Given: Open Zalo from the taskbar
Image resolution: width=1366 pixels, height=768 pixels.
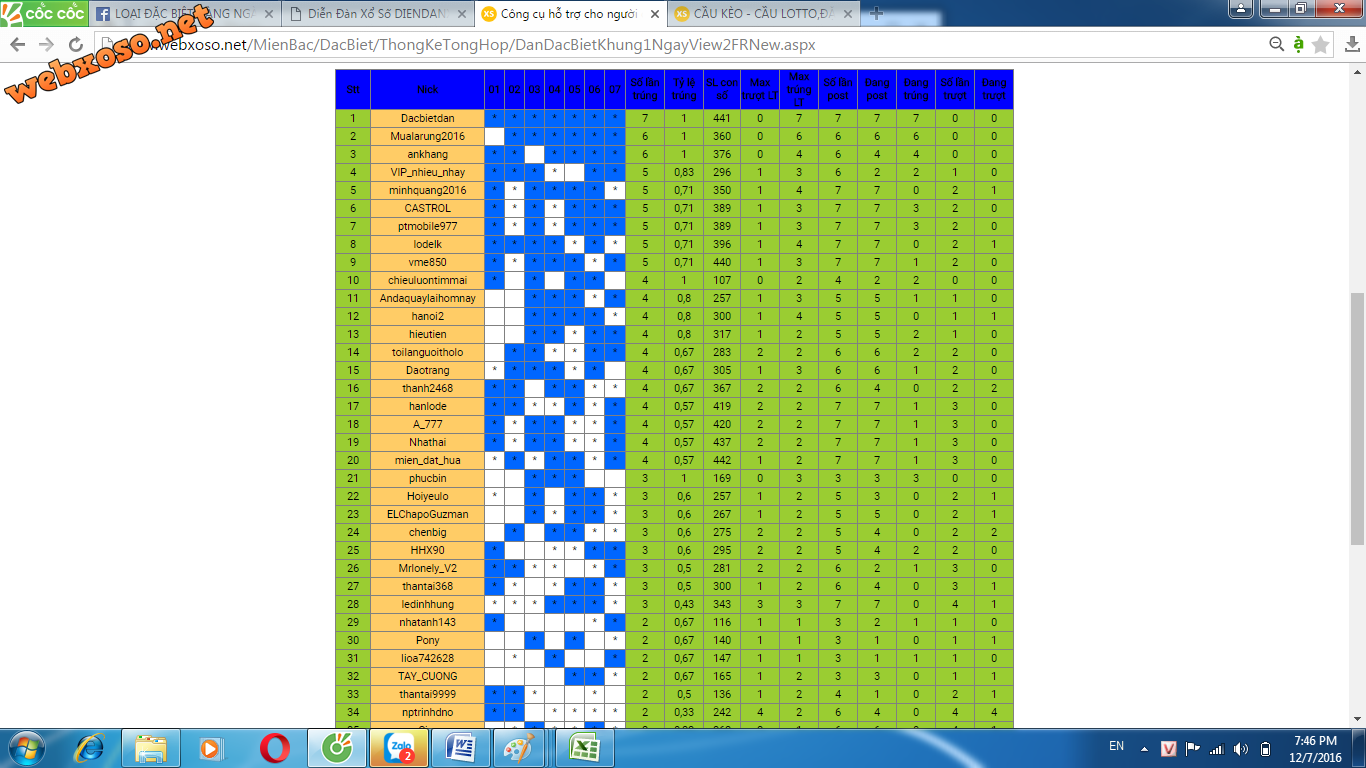Looking at the screenshot, I should 399,748.
